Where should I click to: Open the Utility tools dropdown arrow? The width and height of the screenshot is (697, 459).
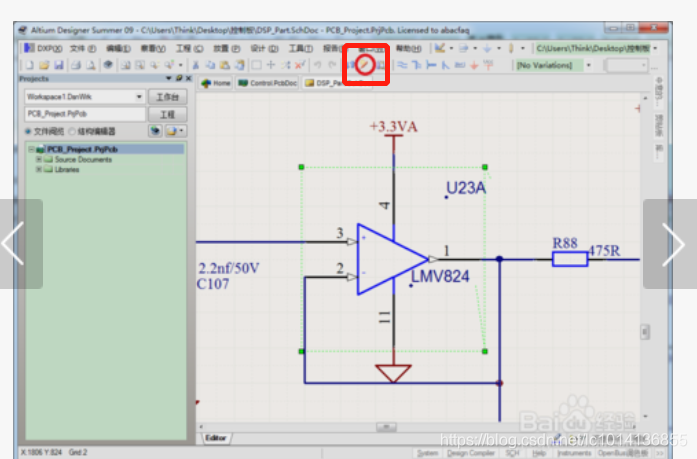pyautogui.click(x=451, y=48)
